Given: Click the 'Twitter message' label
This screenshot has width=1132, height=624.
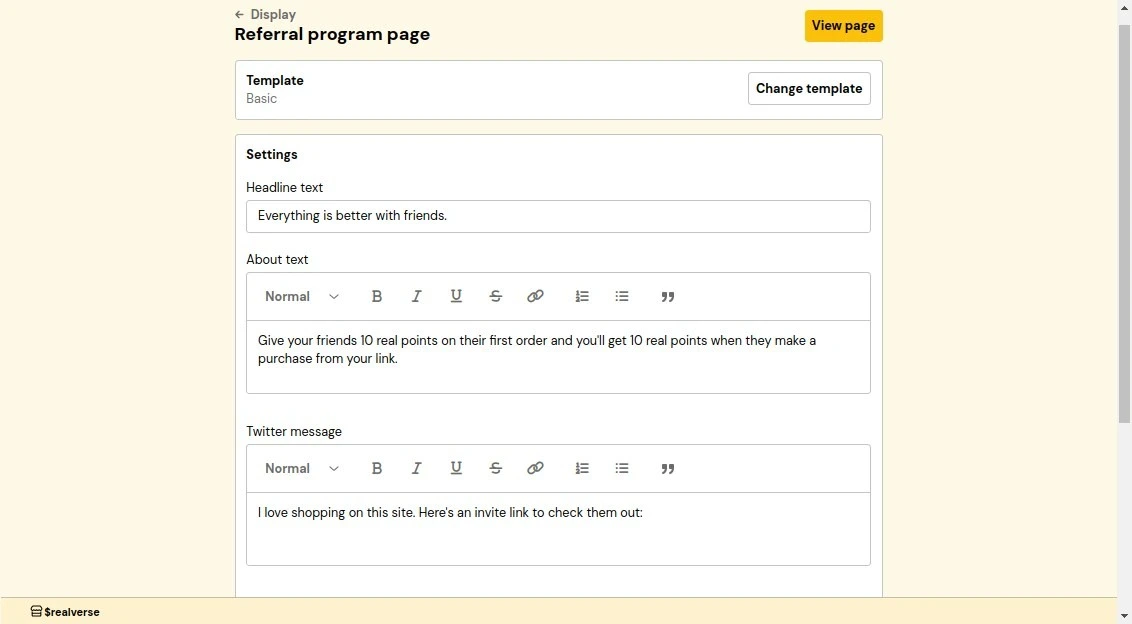Looking at the screenshot, I should pyautogui.click(x=294, y=432).
